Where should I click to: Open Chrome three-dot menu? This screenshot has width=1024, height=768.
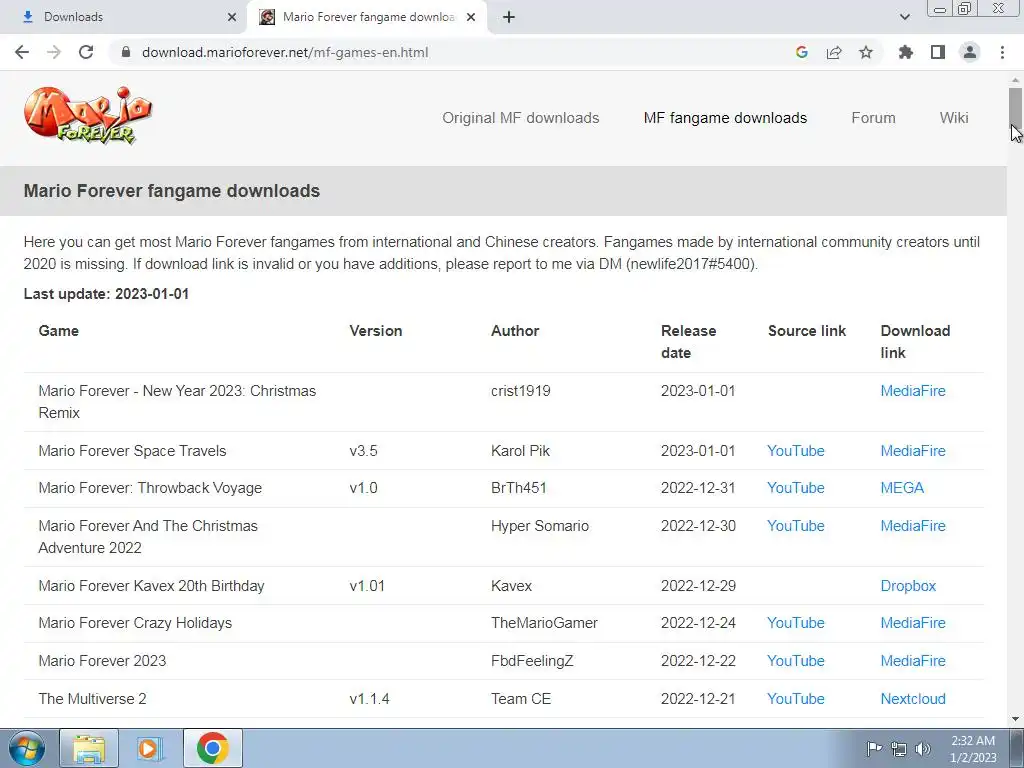1002,52
